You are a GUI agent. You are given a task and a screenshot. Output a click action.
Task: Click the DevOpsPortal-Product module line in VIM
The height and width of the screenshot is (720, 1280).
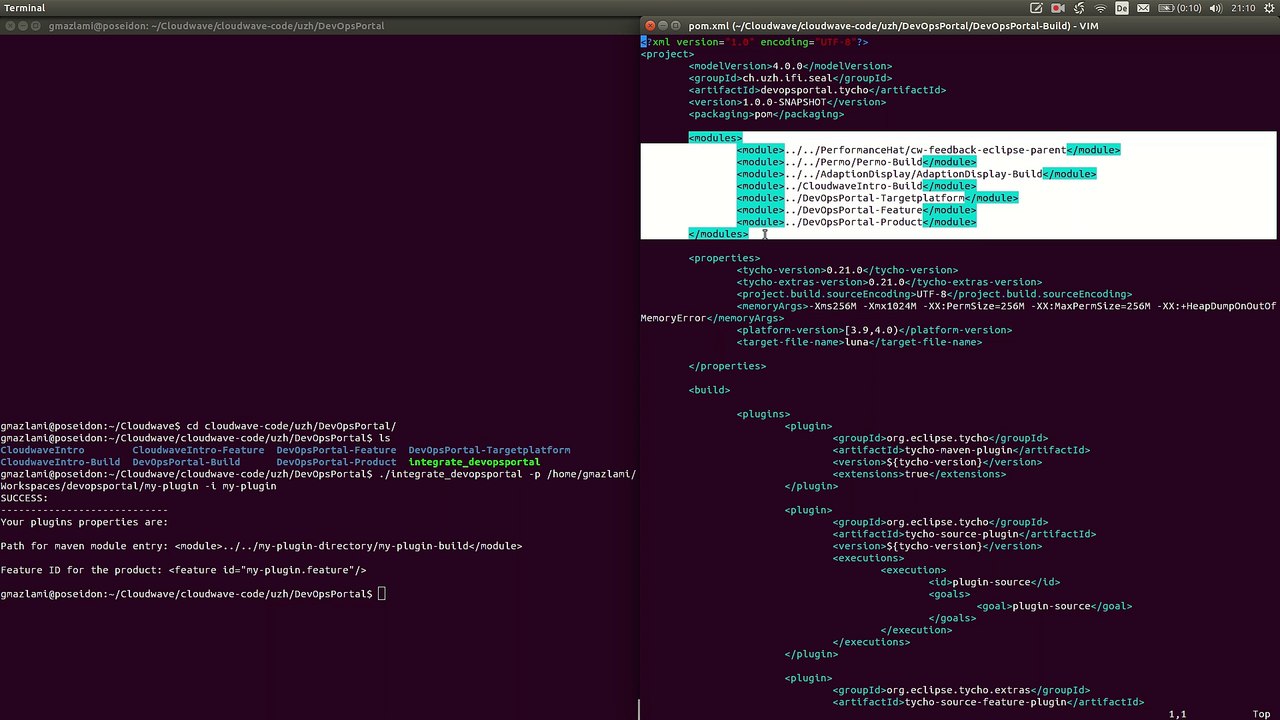(x=856, y=222)
